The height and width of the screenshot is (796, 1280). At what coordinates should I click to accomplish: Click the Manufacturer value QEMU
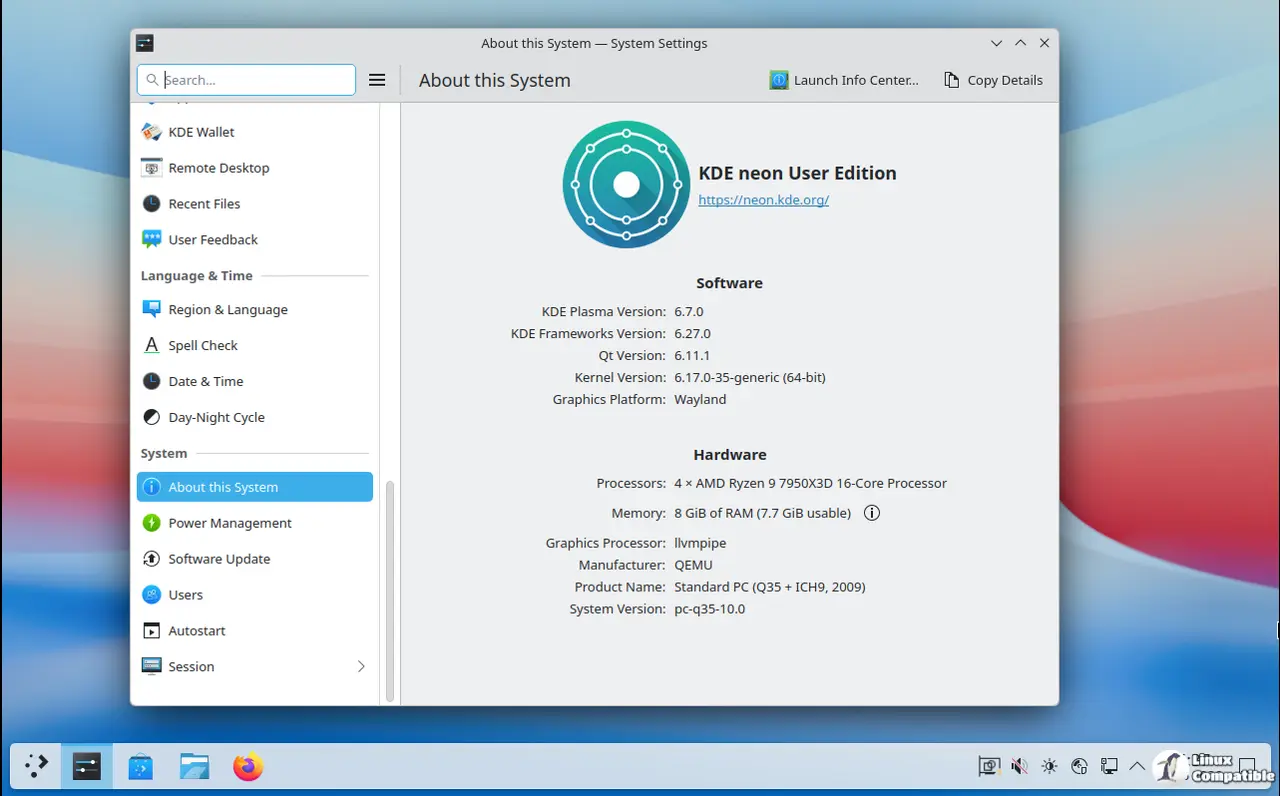pyautogui.click(x=694, y=565)
